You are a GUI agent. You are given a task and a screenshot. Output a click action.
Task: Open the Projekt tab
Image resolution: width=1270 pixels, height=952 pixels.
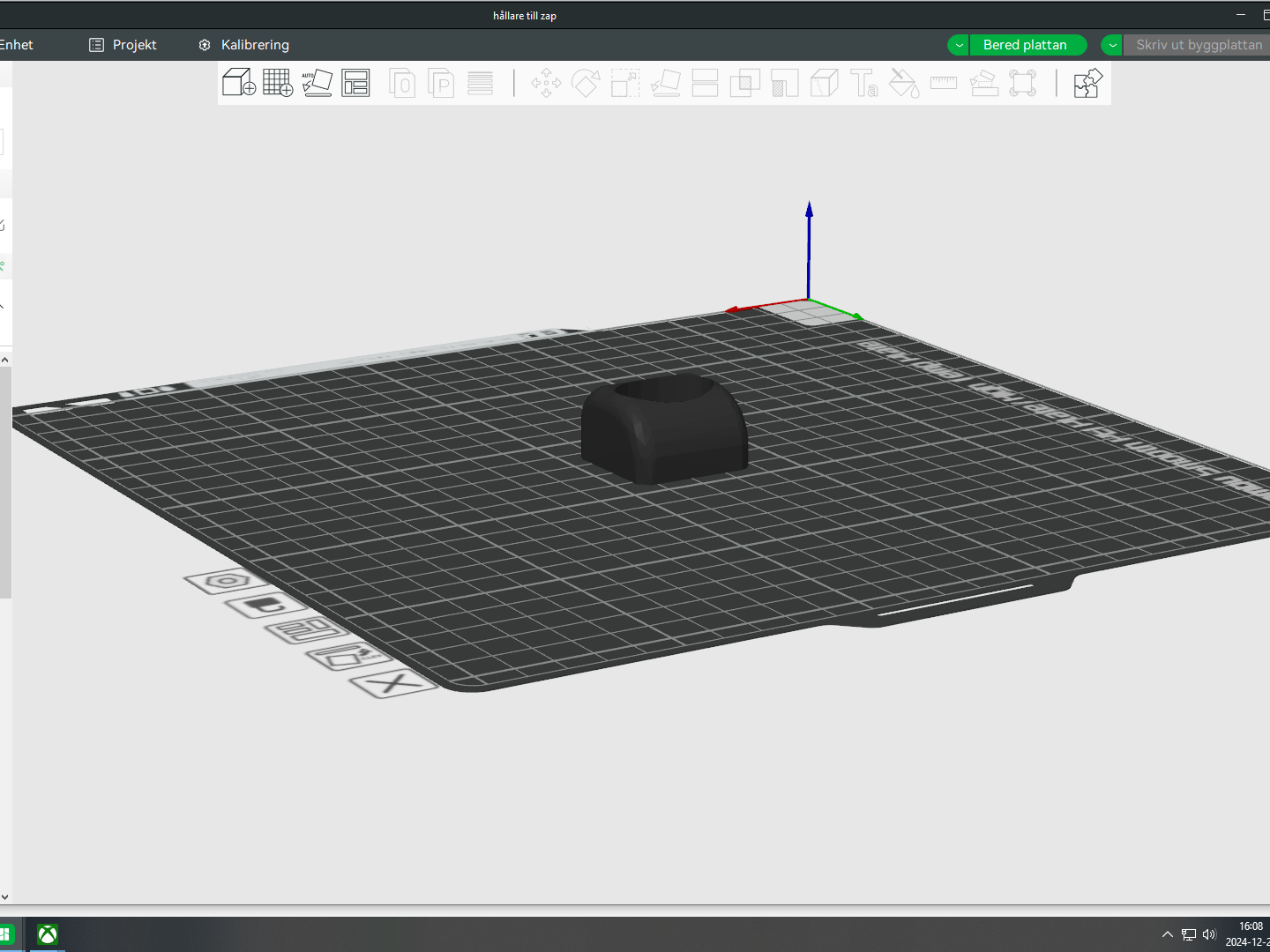(x=123, y=45)
